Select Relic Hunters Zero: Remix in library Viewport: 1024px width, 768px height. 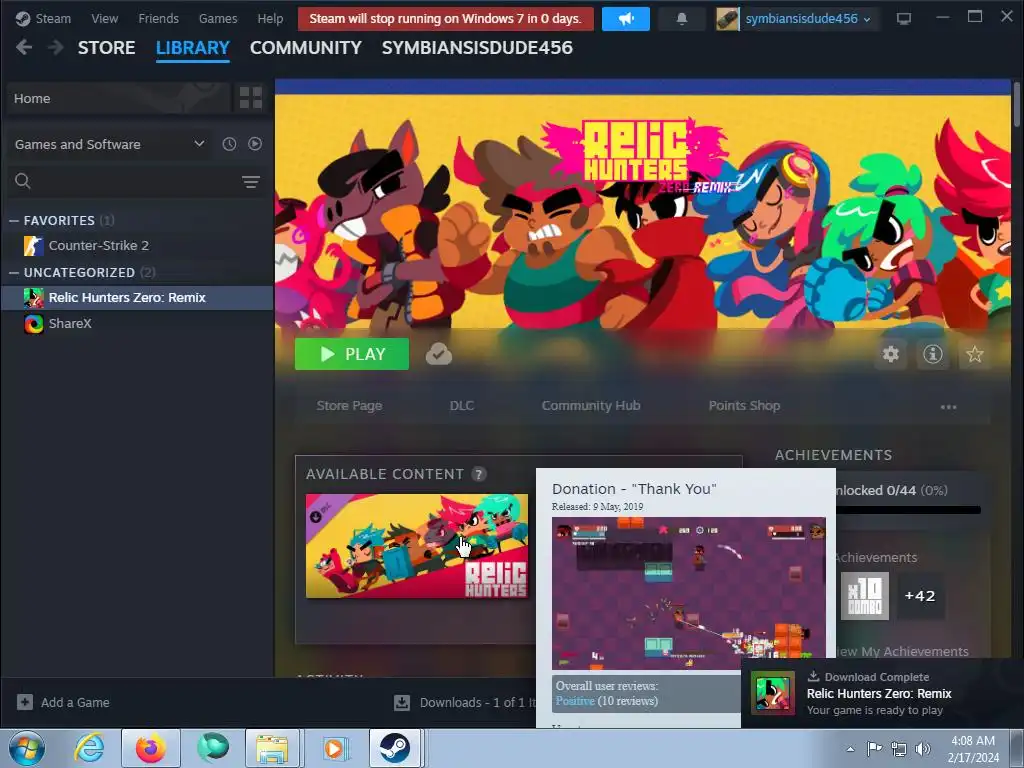137,298
